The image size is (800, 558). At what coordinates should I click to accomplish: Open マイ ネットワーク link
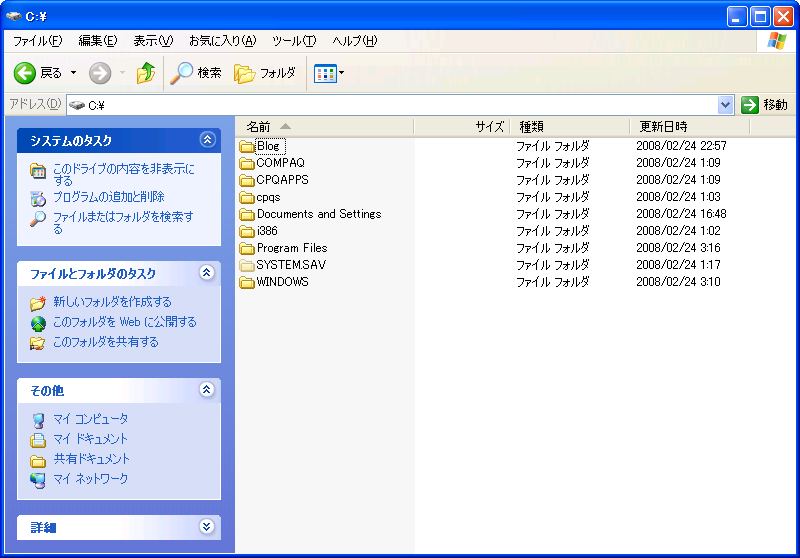point(90,478)
